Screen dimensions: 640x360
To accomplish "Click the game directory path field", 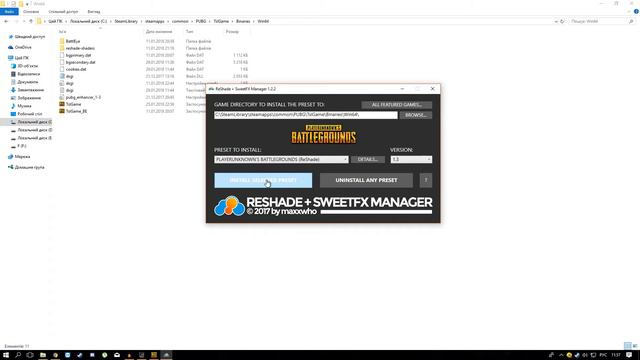I will point(306,115).
